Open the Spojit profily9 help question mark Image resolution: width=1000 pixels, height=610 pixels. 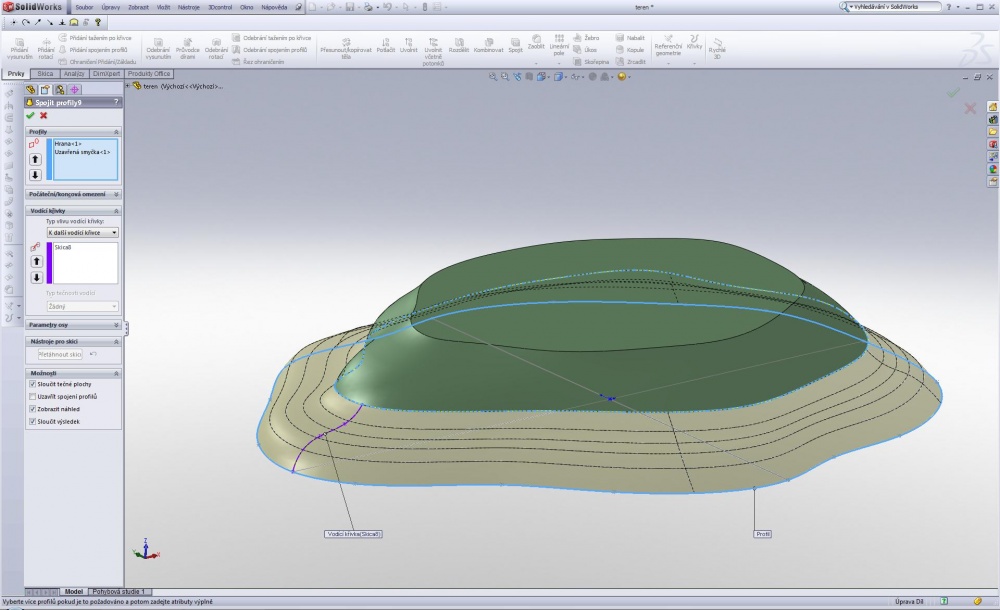tap(116, 102)
